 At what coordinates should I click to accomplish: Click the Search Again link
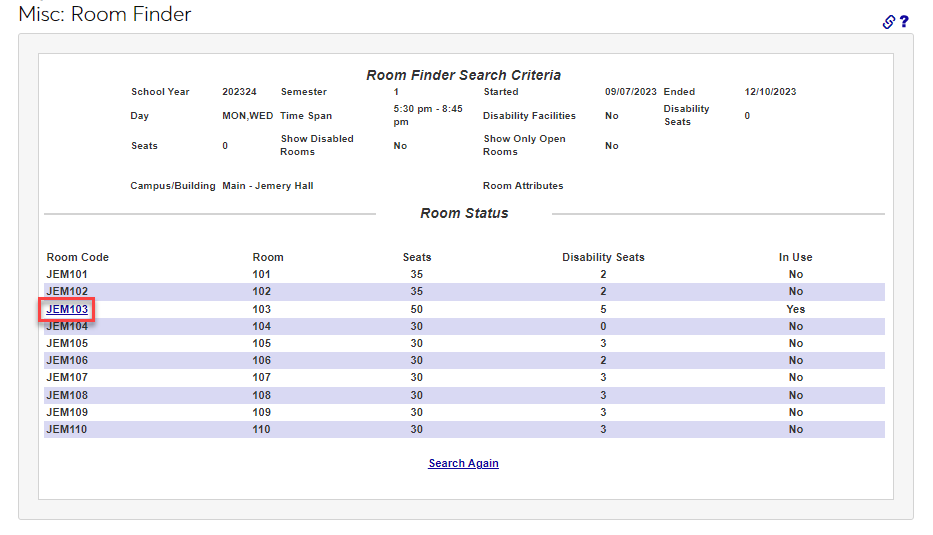(x=463, y=463)
